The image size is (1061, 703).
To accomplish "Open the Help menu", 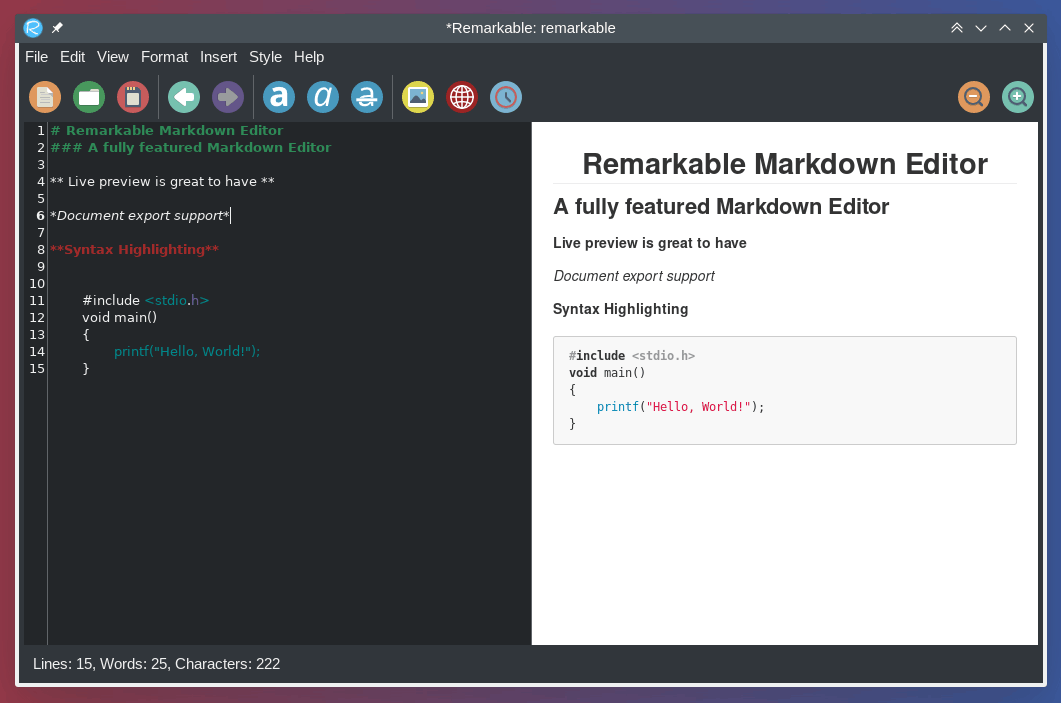I will (309, 57).
